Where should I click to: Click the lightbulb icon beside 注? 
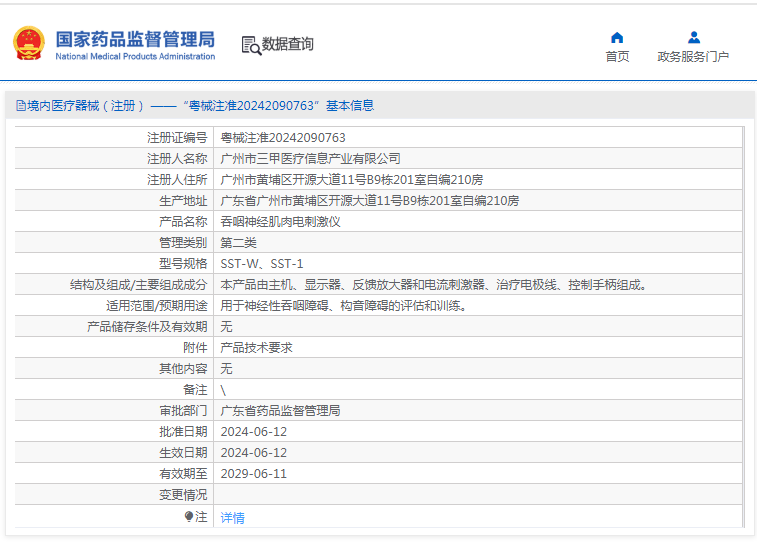189,517
